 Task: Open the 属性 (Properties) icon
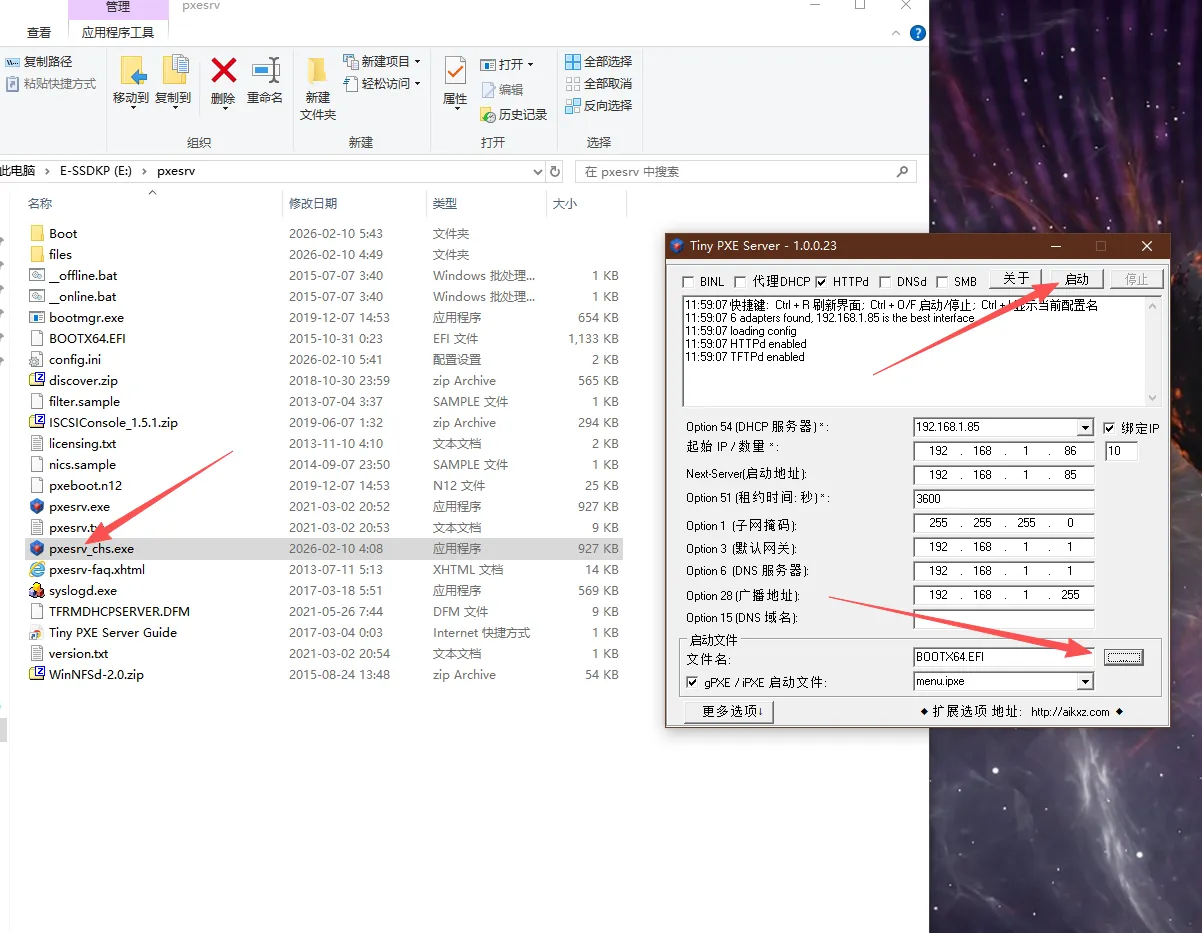(x=455, y=85)
